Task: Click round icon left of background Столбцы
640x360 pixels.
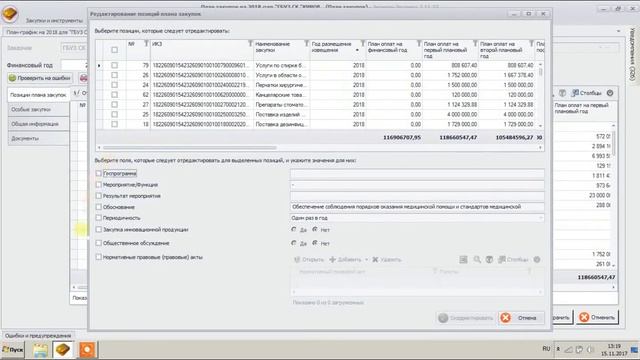Action: (562, 93)
